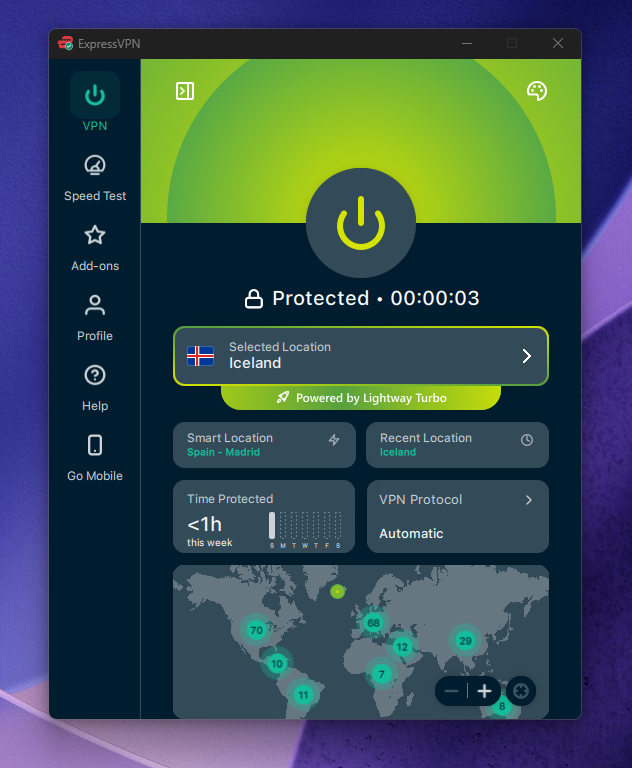Click the ExpressVPN logo in title bar
The image size is (632, 768).
[65, 44]
